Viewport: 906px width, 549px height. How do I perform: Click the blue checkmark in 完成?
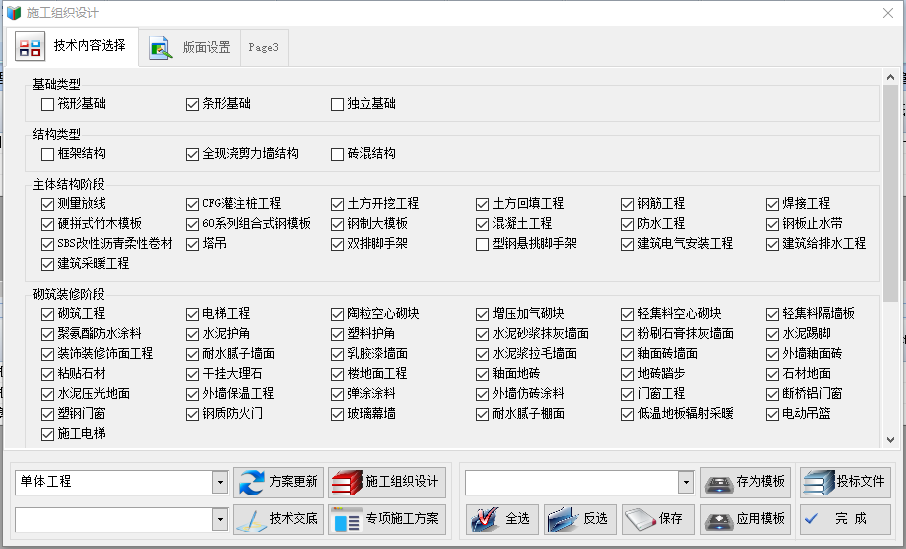pos(811,518)
